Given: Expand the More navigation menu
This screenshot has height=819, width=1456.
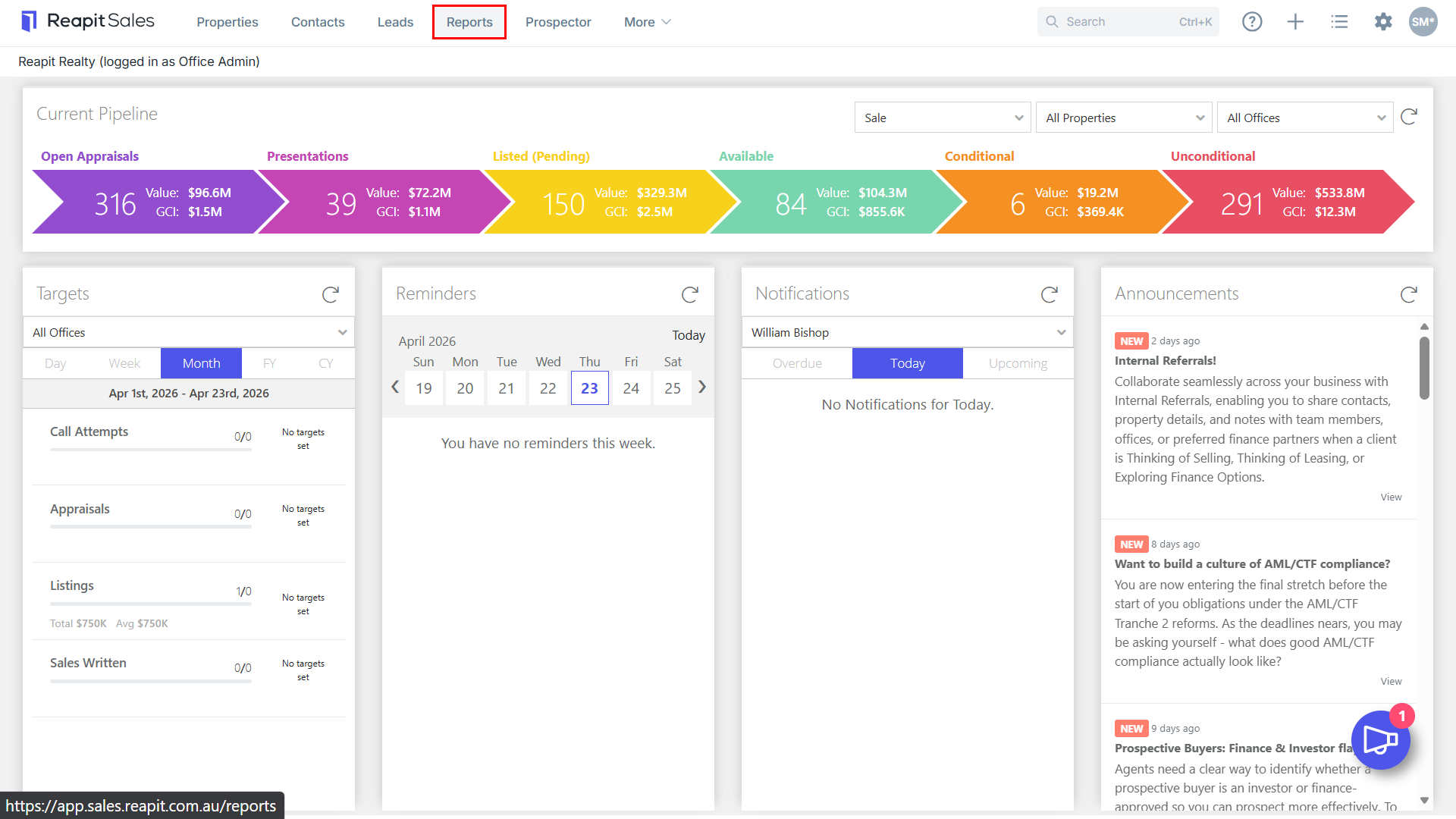Looking at the screenshot, I should pyautogui.click(x=647, y=22).
